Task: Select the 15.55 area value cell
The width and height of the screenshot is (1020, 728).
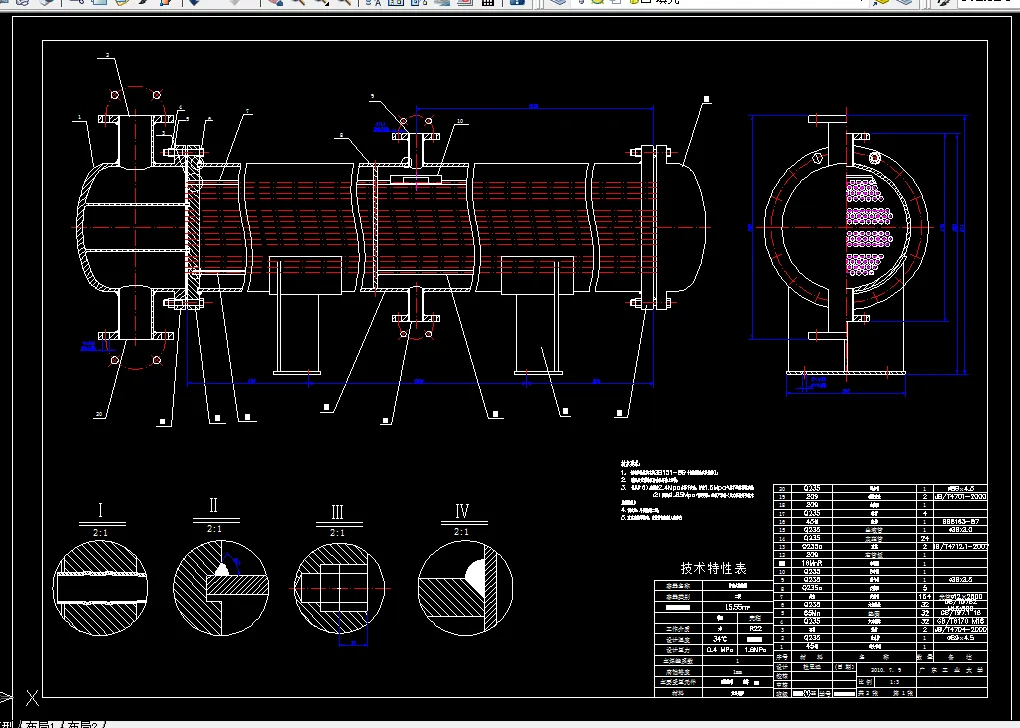Action: pos(738,607)
